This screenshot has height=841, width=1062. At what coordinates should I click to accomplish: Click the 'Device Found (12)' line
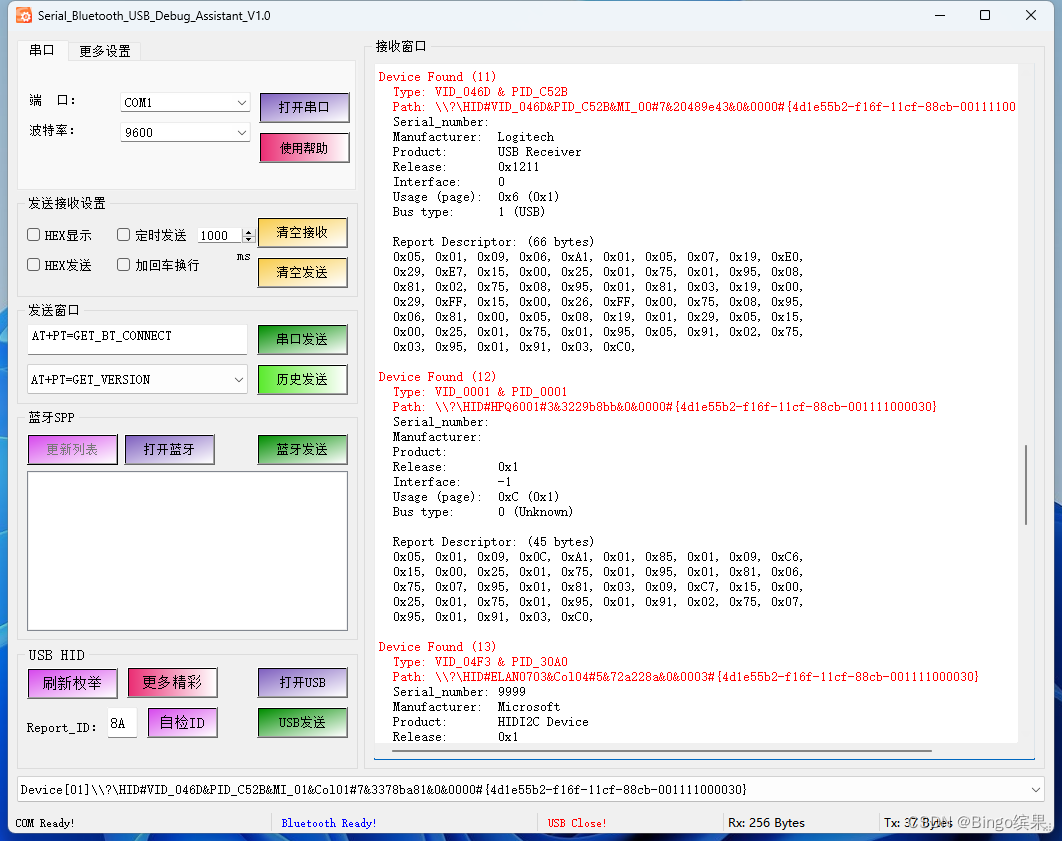point(437,376)
